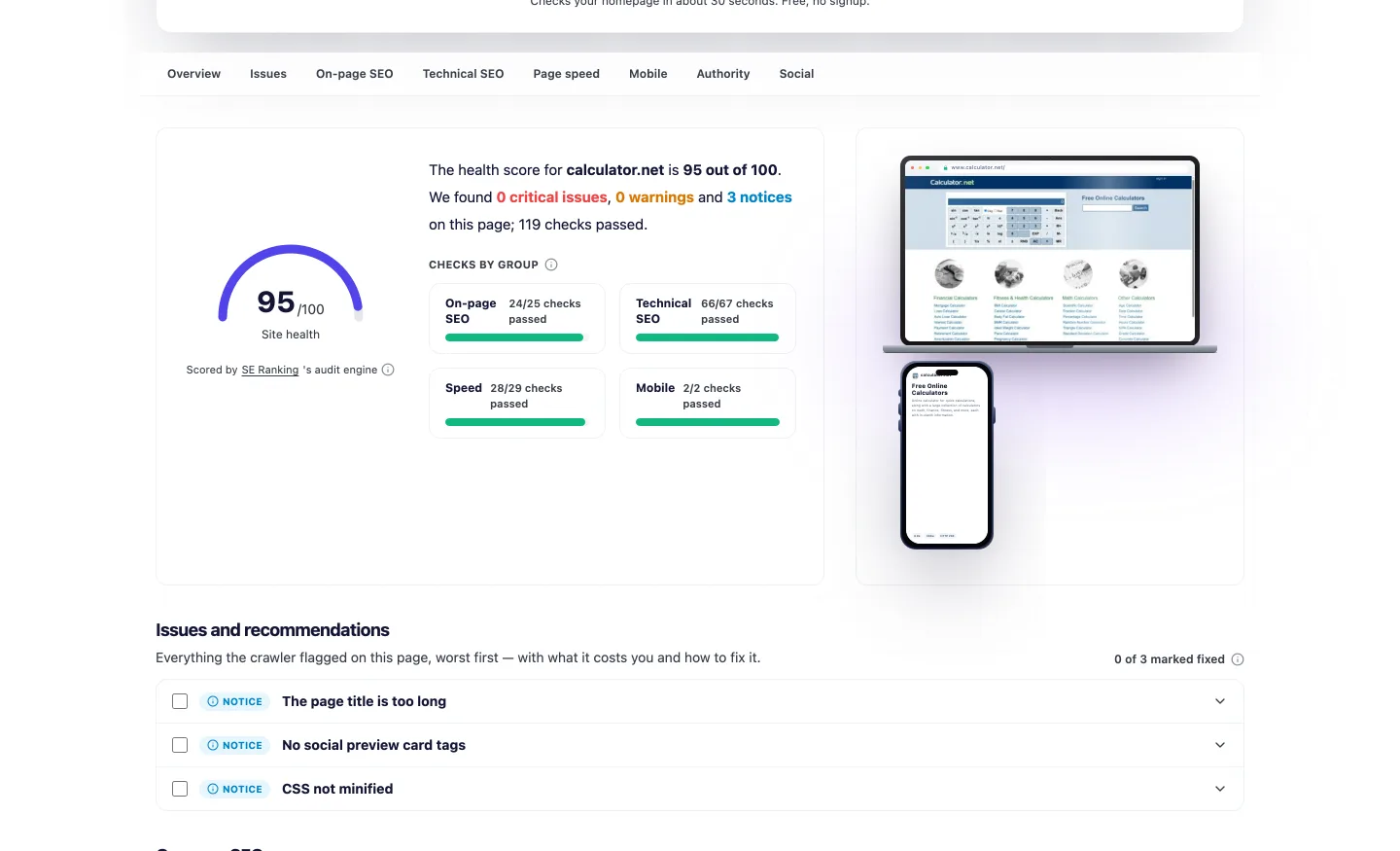Click the "Issues and recommendations" heading

(272, 630)
